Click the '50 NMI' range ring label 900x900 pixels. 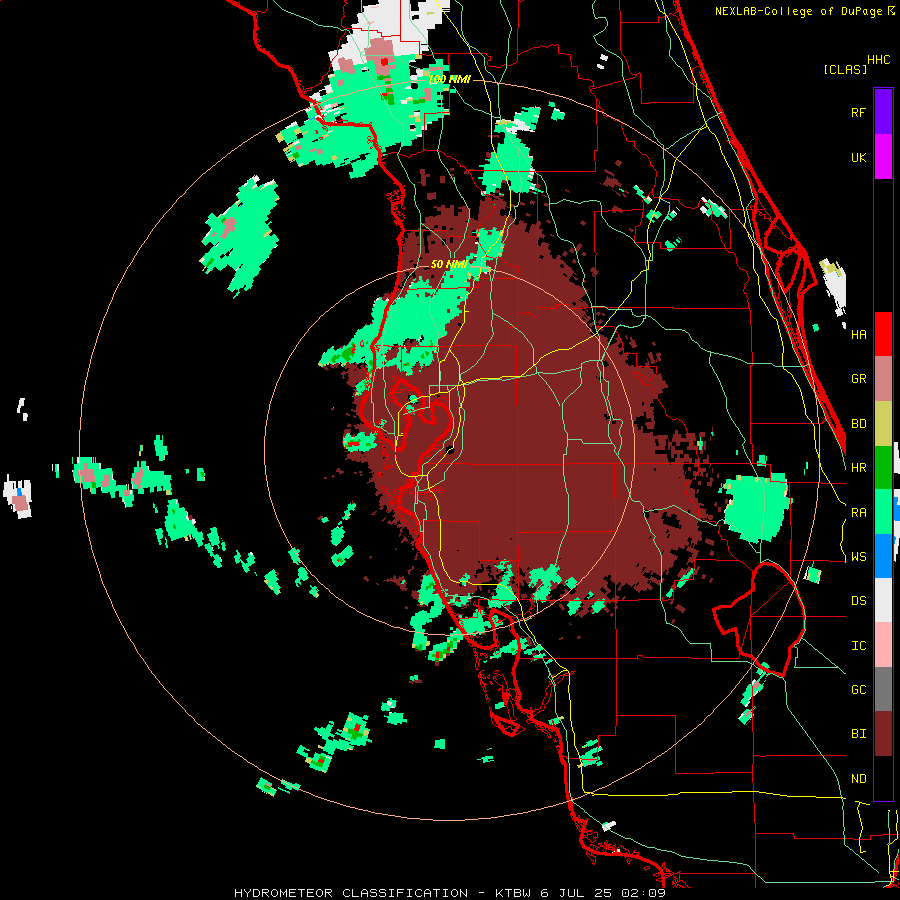(x=449, y=264)
